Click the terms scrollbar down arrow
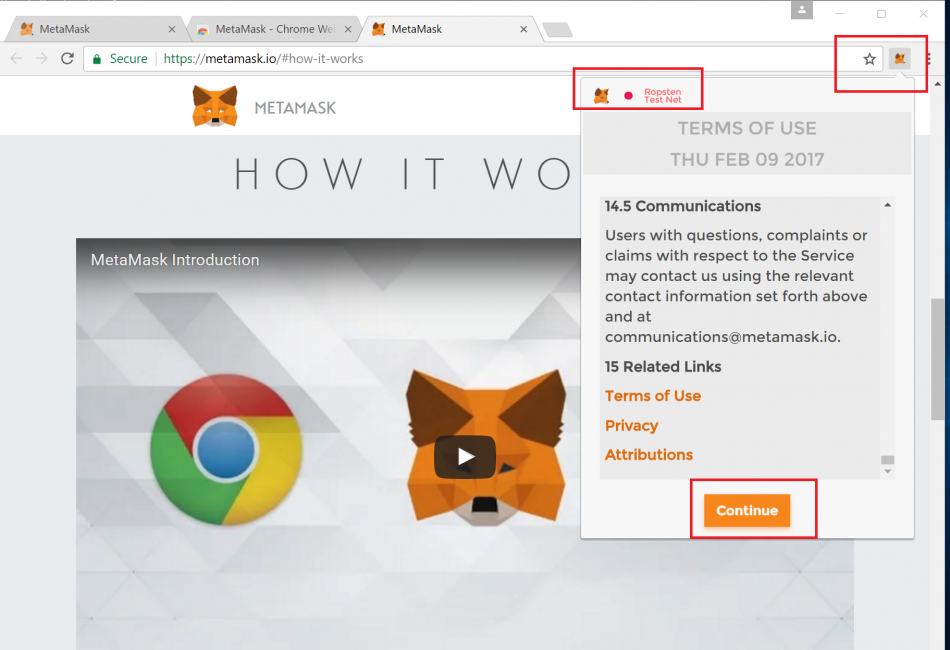 [888, 471]
